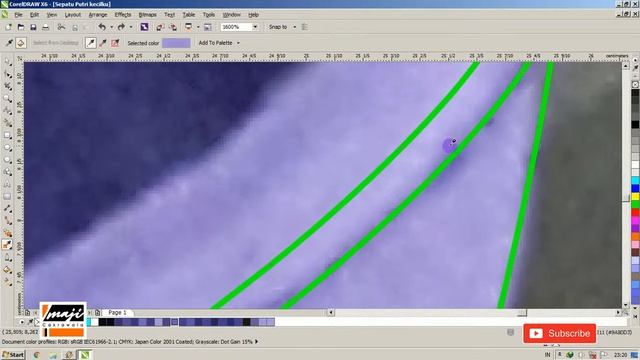Click the Start button on taskbar
640x360 pixels.
point(13,355)
